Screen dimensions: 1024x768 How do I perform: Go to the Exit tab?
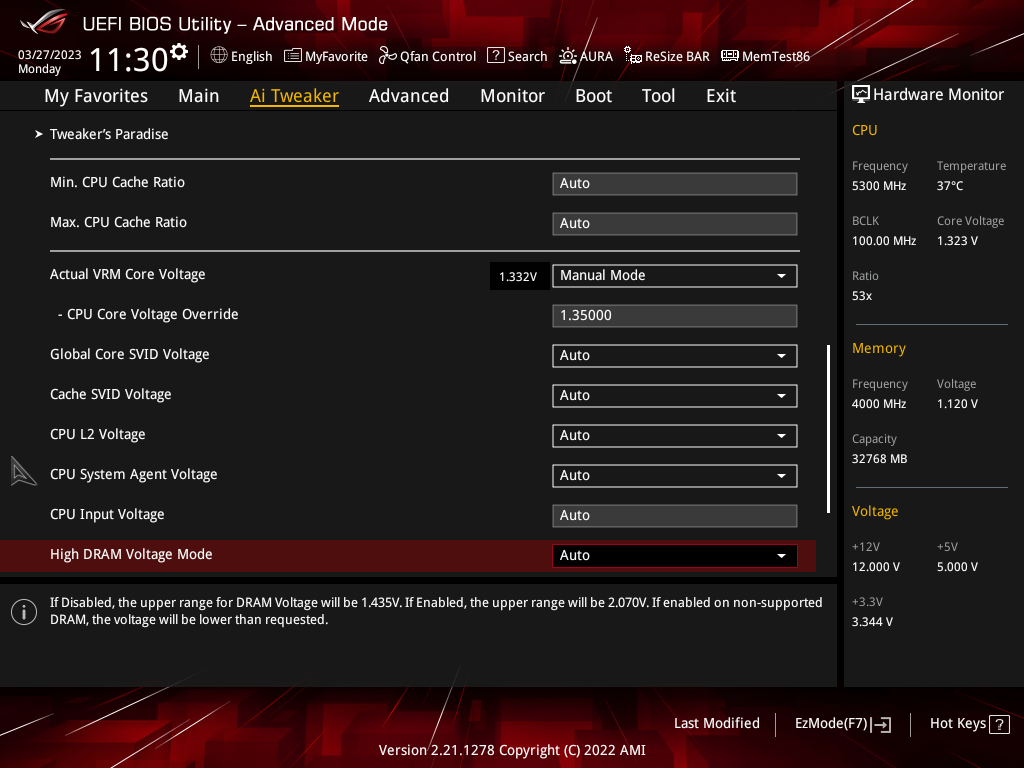pos(721,96)
